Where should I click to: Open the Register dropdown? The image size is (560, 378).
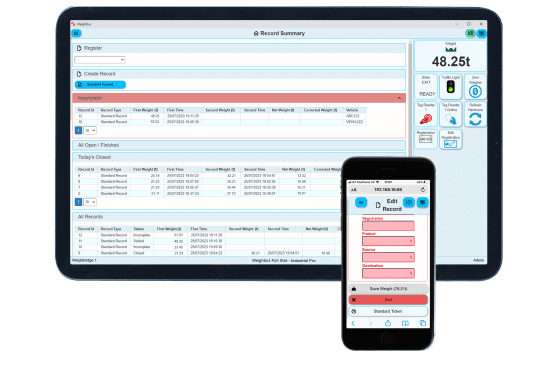(100, 60)
